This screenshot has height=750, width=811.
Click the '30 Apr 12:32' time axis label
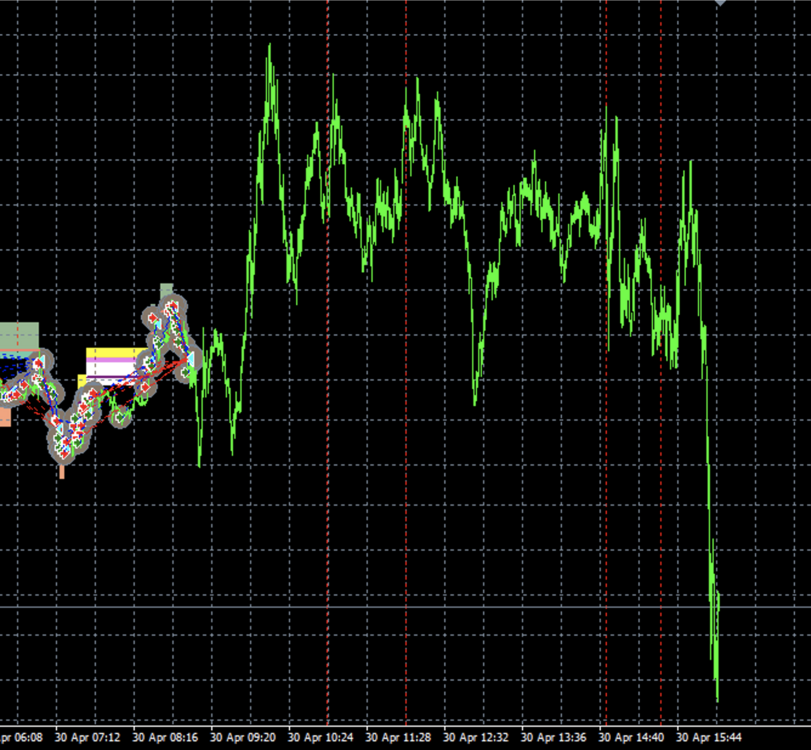click(x=475, y=737)
